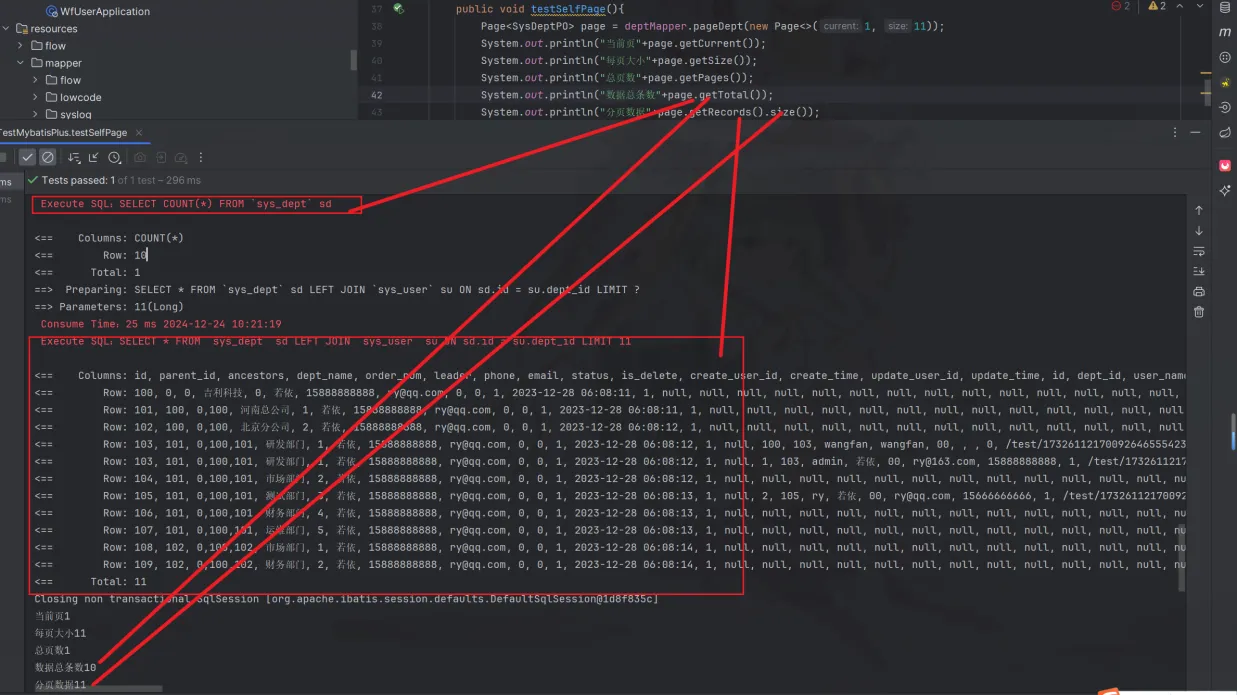The height and width of the screenshot is (695, 1237).
Task: Click the yellow warnings indicator showing 2
Action: click(1157, 6)
